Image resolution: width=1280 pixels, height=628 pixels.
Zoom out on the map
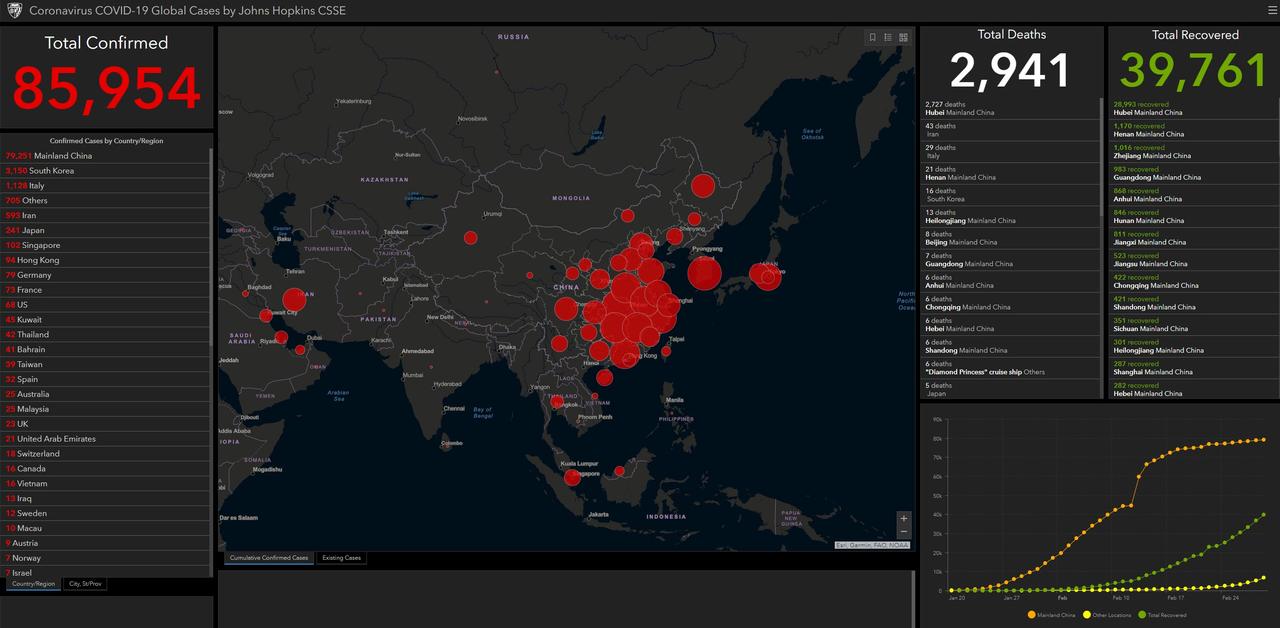coord(904,532)
